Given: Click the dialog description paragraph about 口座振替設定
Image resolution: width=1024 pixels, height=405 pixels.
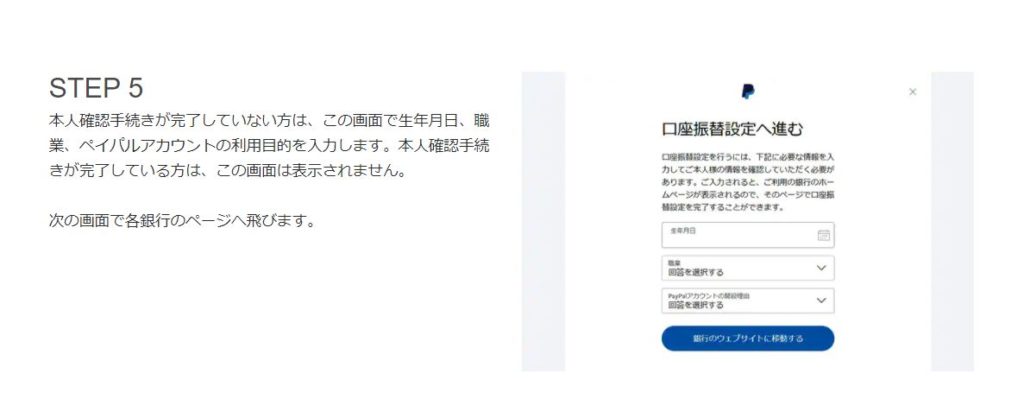Looking at the screenshot, I should [748, 182].
